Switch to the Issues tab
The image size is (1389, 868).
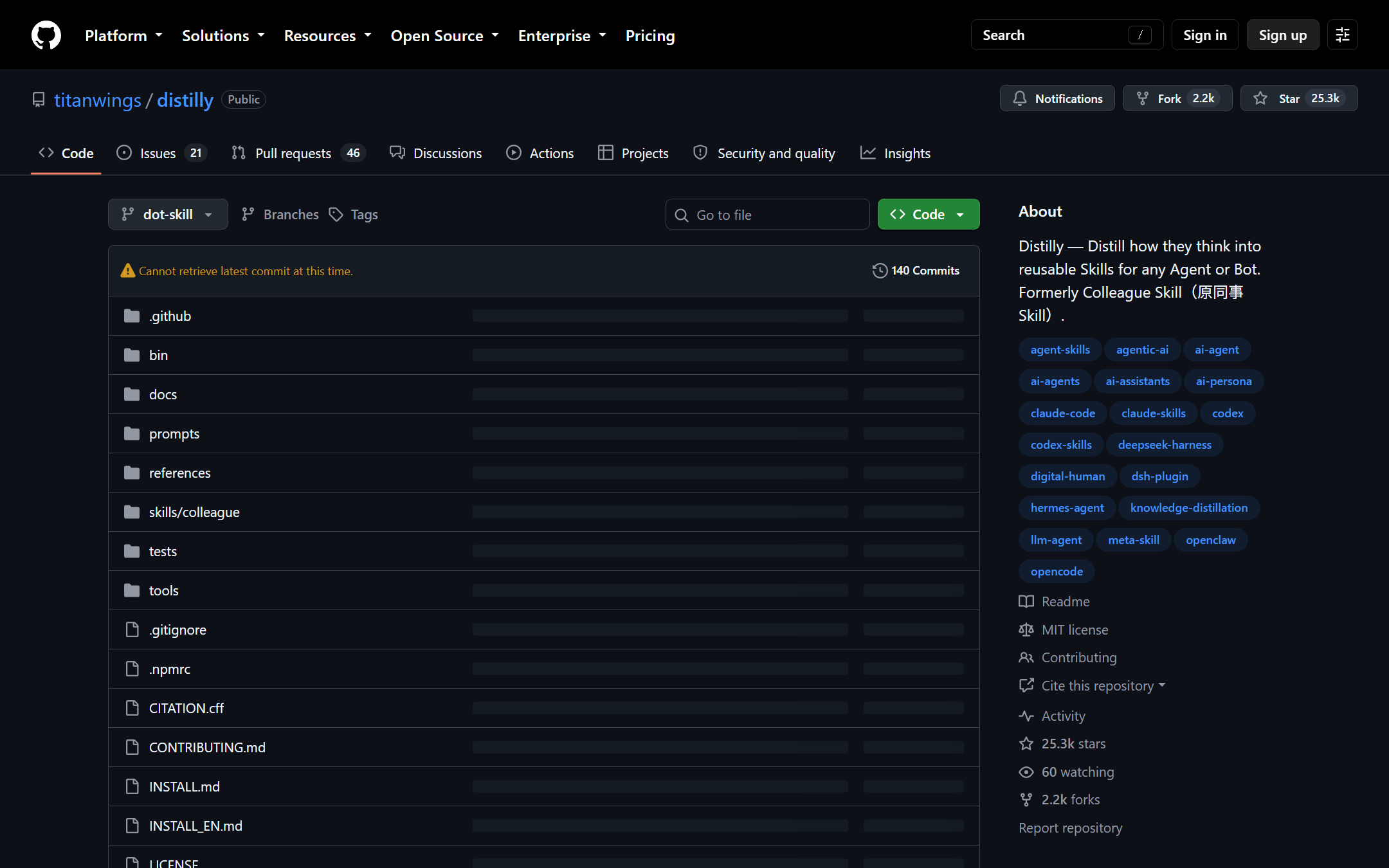pyautogui.click(x=161, y=153)
